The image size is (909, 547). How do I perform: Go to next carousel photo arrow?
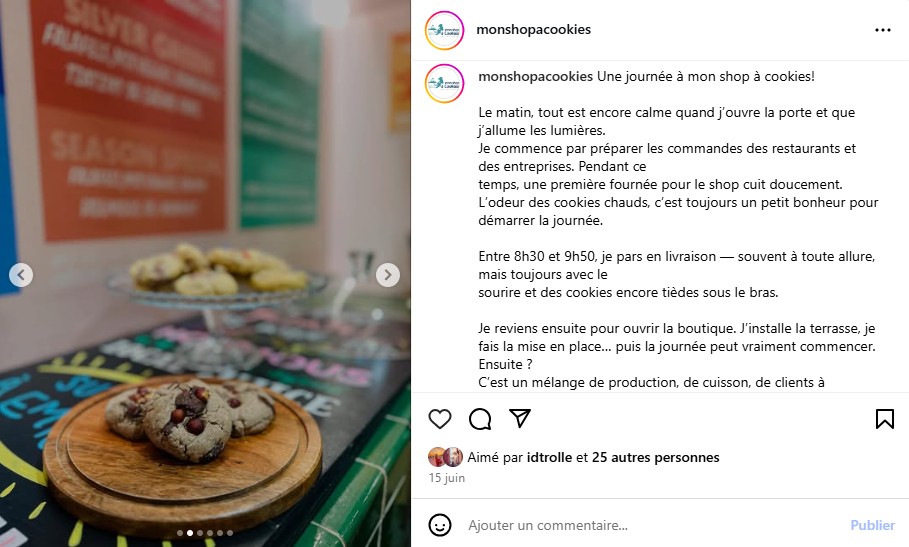pyautogui.click(x=387, y=275)
